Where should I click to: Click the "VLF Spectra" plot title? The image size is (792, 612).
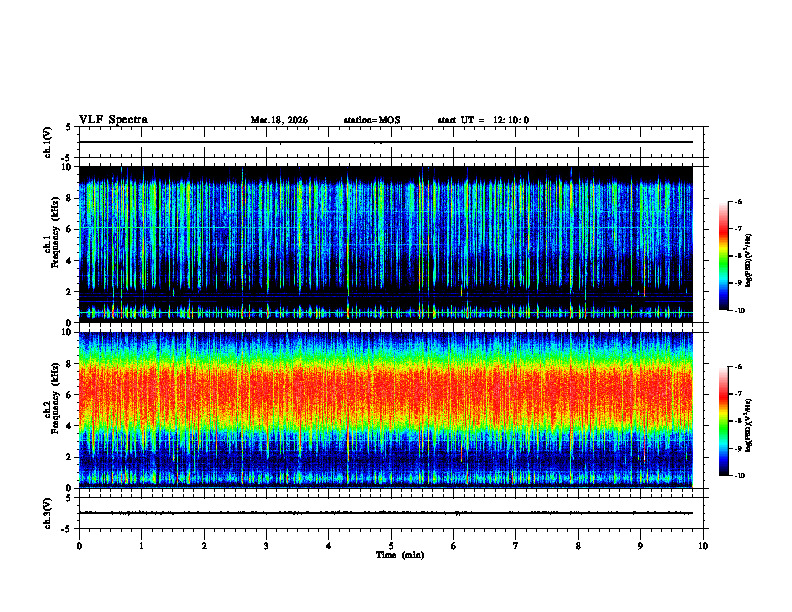(113, 120)
